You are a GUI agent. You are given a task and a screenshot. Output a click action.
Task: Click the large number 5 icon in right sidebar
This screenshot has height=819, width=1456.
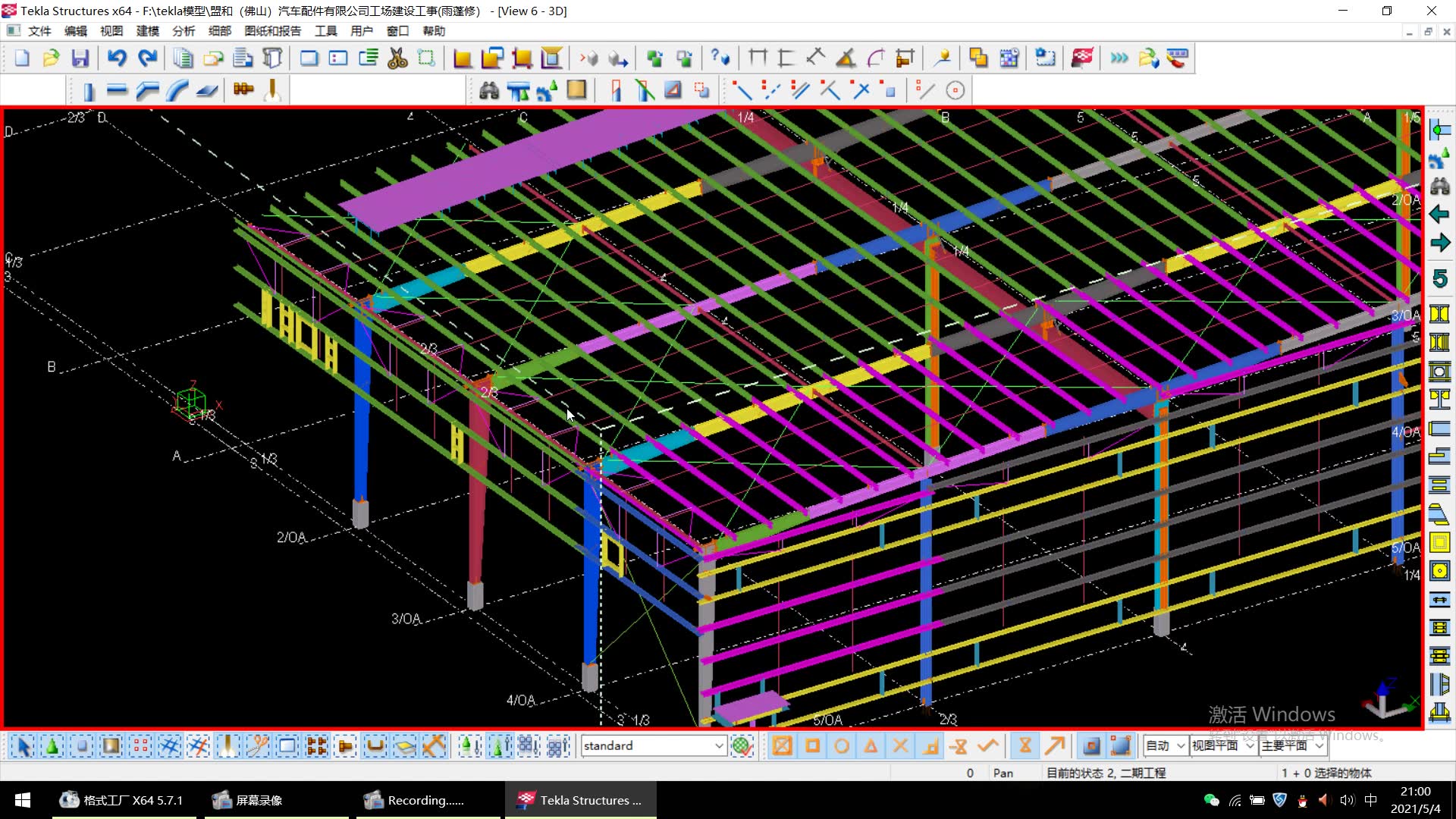[x=1439, y=278]
